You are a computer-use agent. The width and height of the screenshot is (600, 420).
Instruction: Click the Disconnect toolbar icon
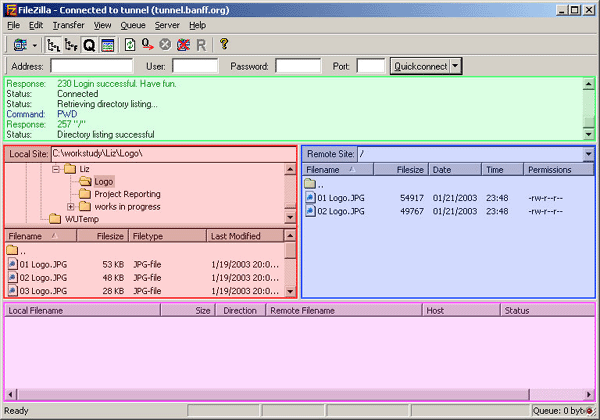[x=183, y=45]
